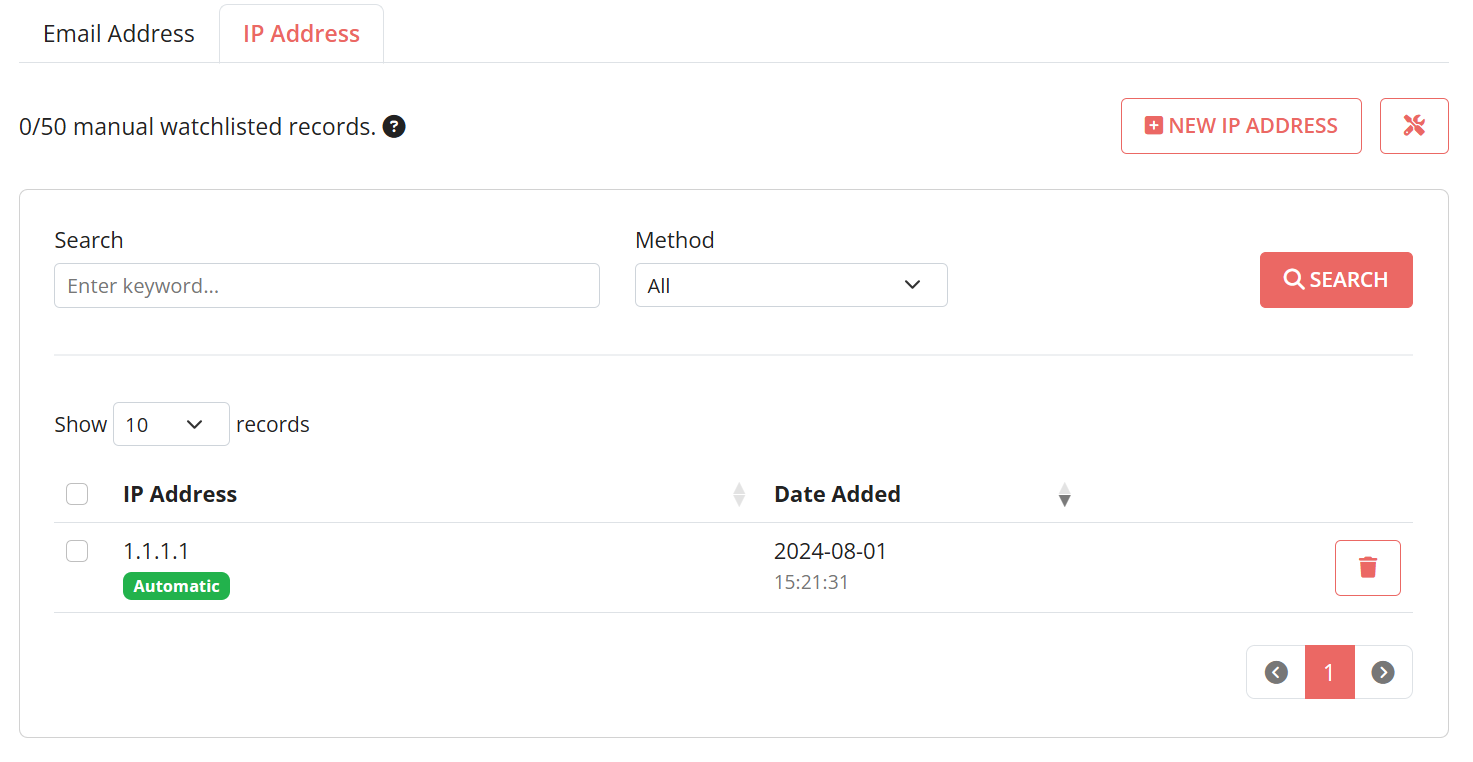Expand the Show records count dropdown
This screenshot has height=762, width=1473.
[x=172, y=424]
